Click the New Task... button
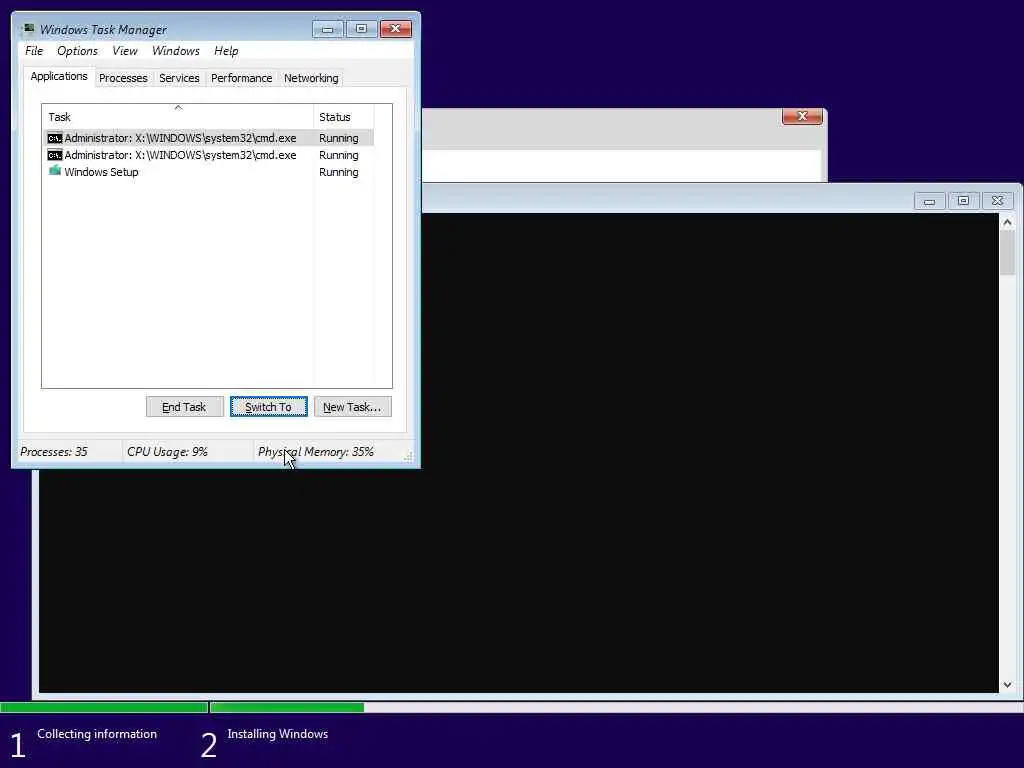 pos(353,407)
